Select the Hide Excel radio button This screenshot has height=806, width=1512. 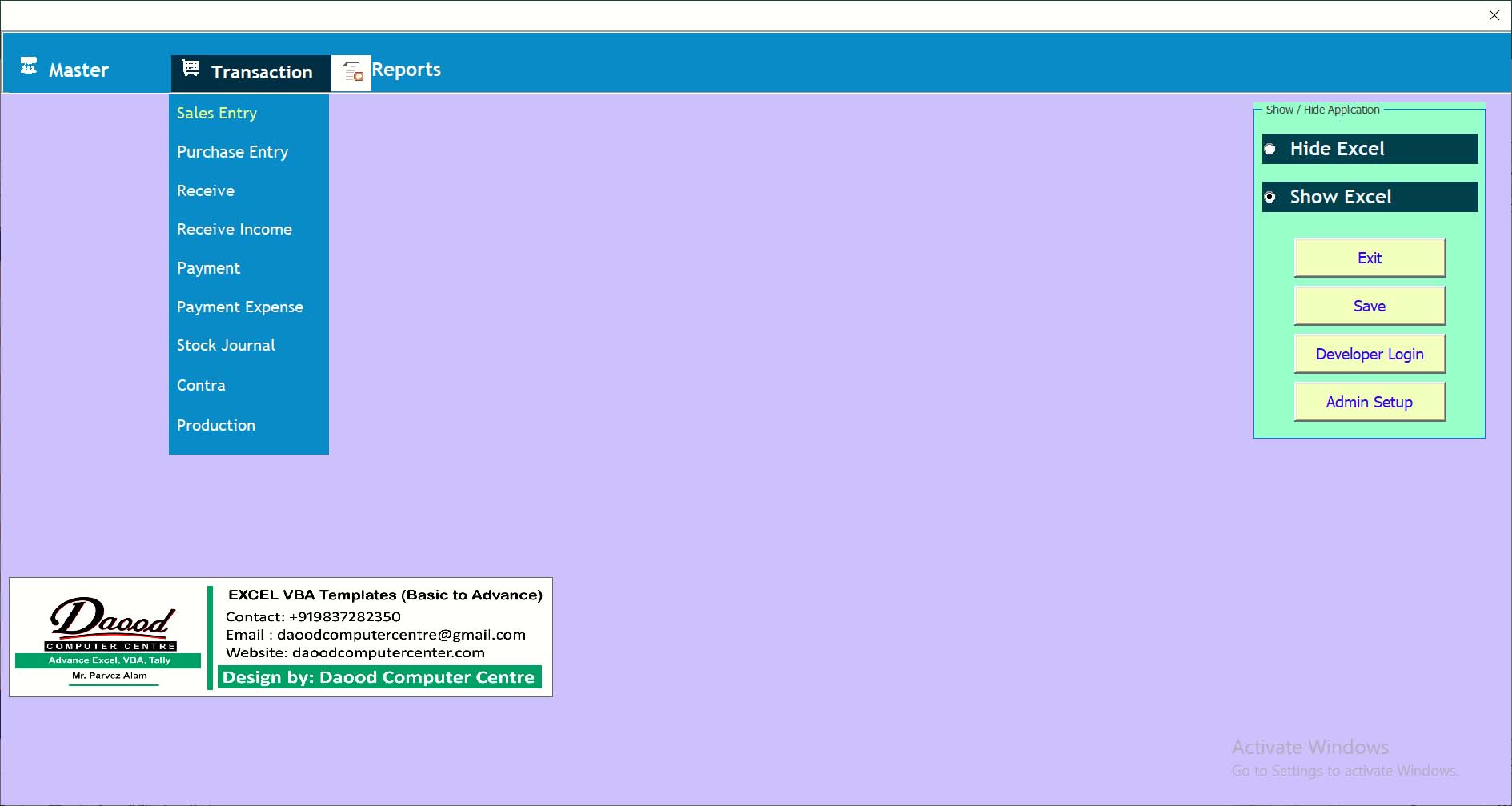point(1270,150)
